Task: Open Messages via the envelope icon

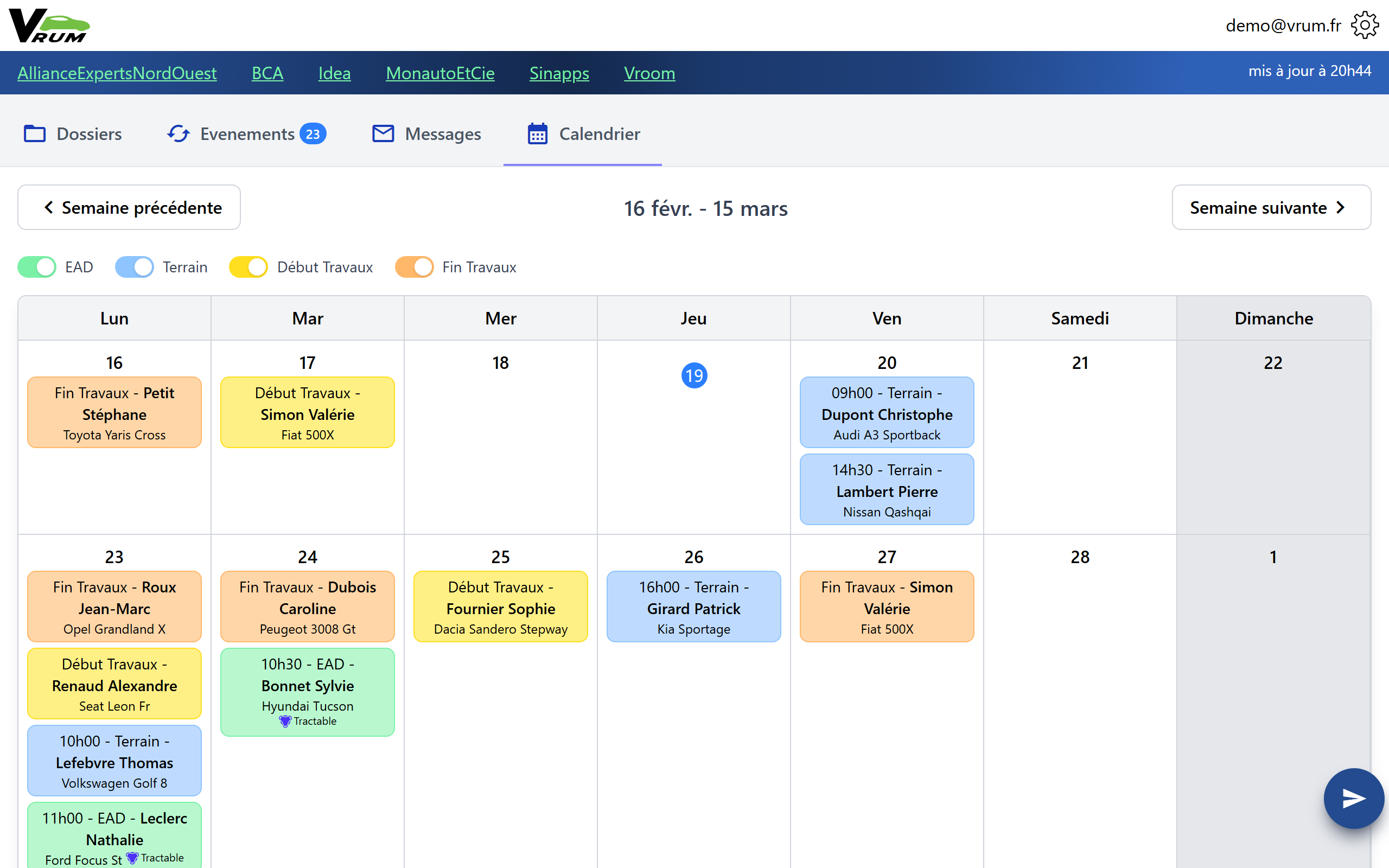Action: click(x=383, y=133)
